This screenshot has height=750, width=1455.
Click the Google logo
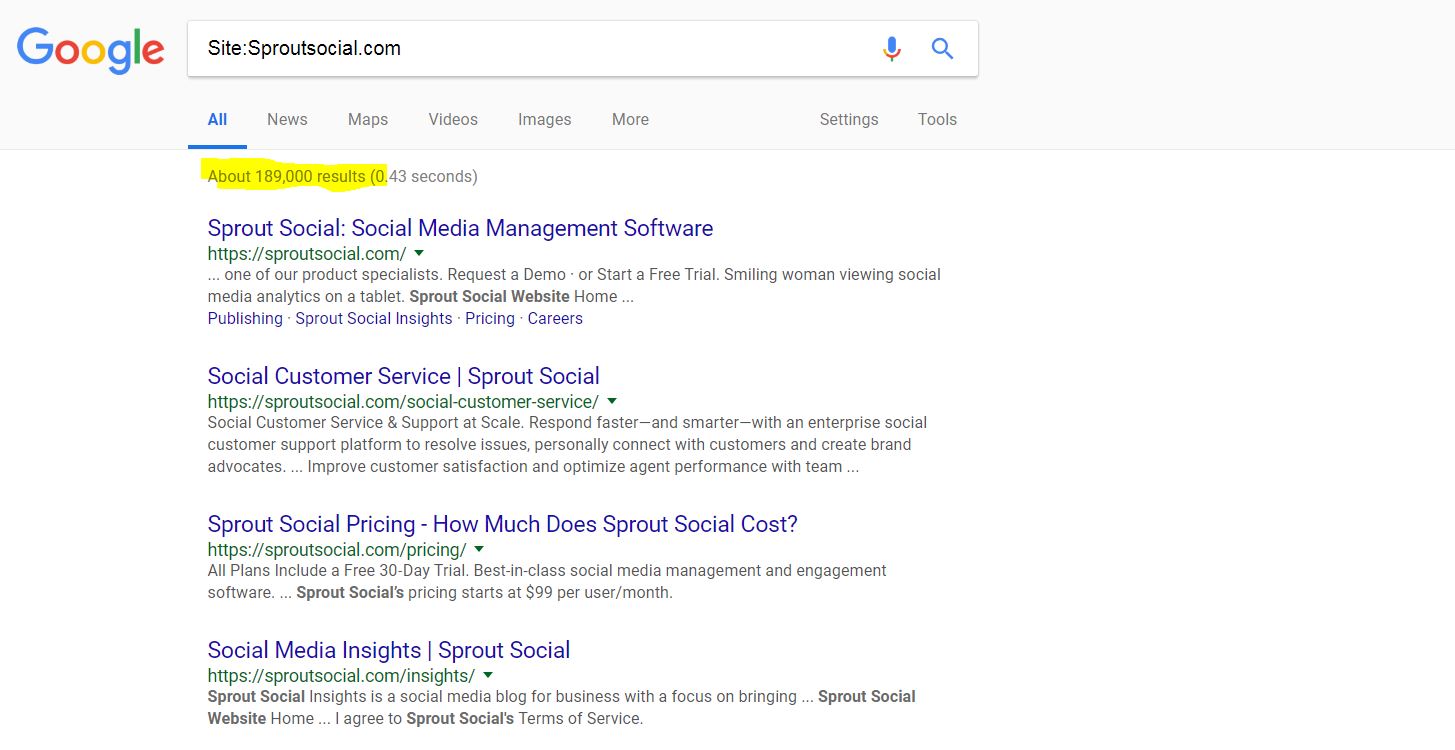(90, 49)
